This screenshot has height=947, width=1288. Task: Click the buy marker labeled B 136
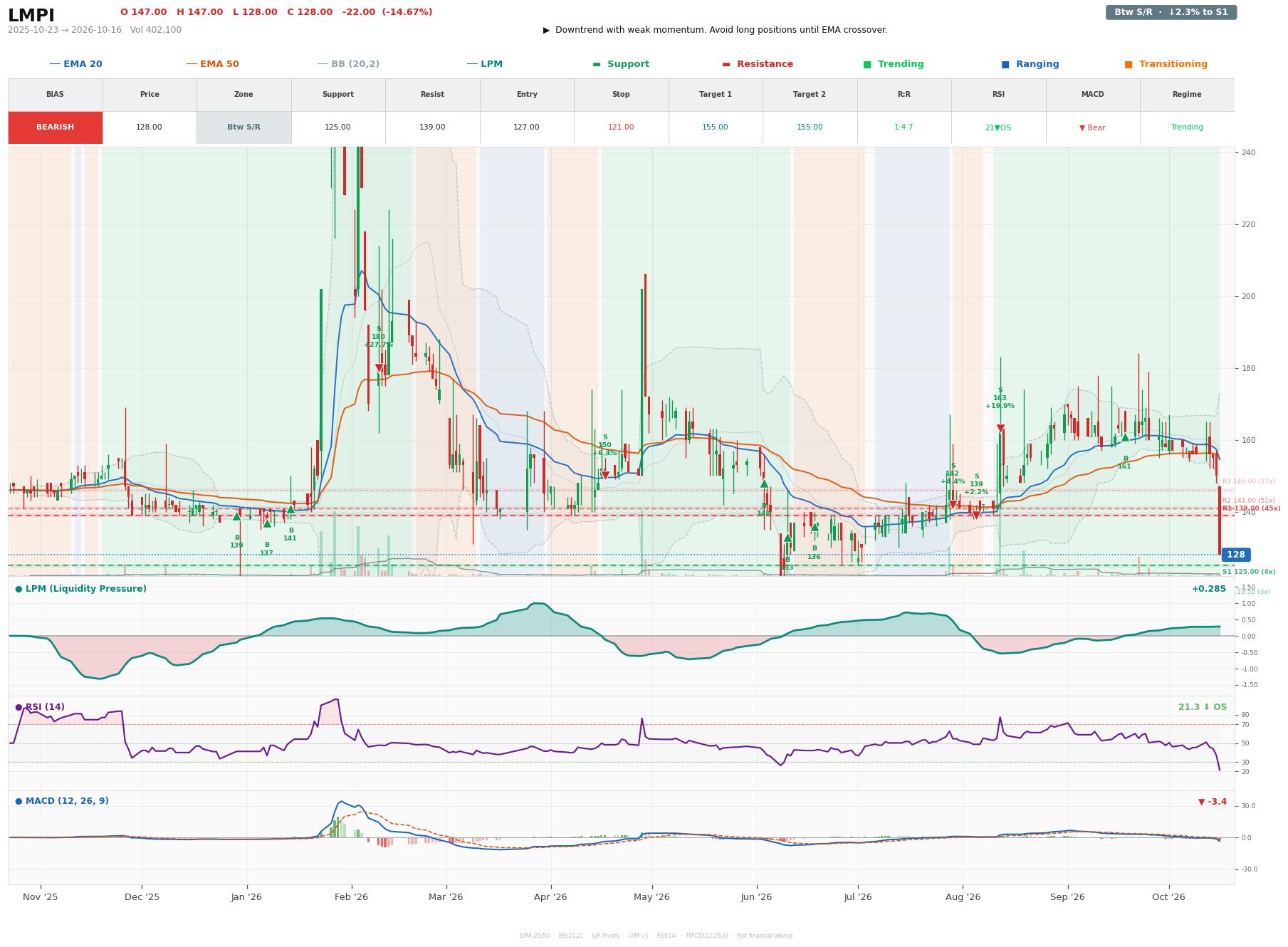815,527
